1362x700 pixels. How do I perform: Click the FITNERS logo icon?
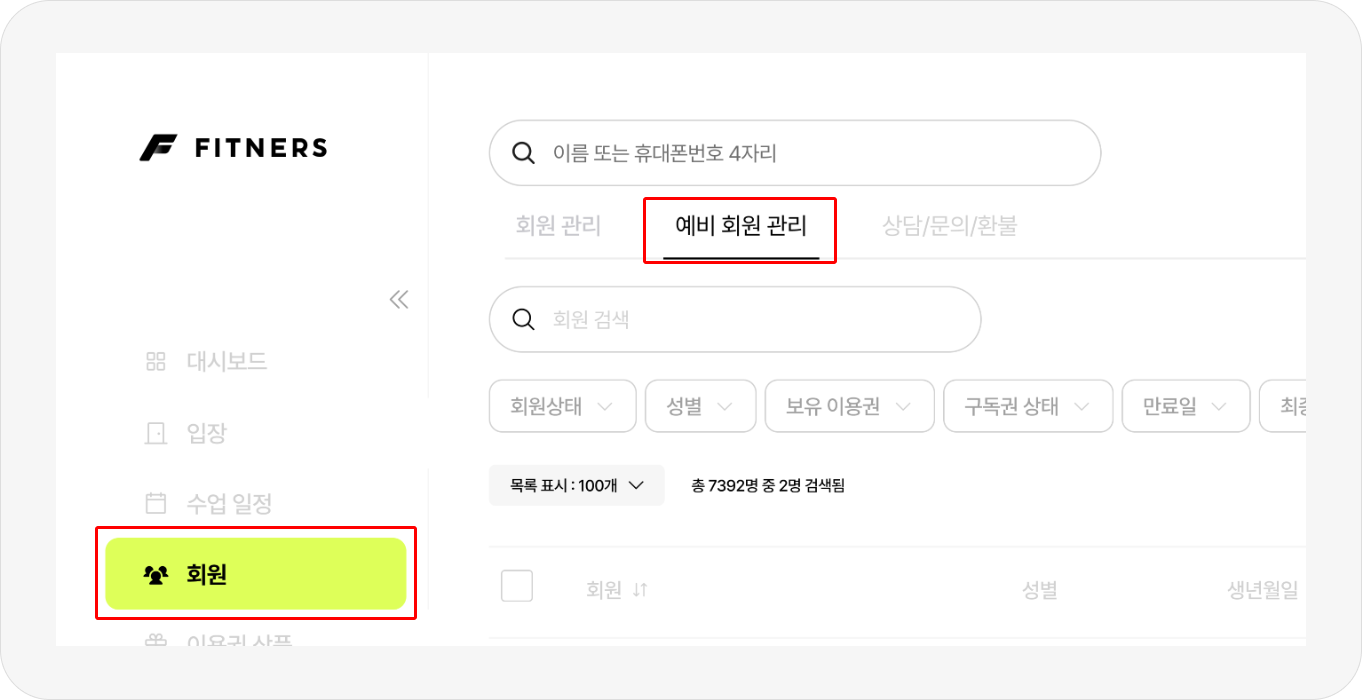[158, 148]
